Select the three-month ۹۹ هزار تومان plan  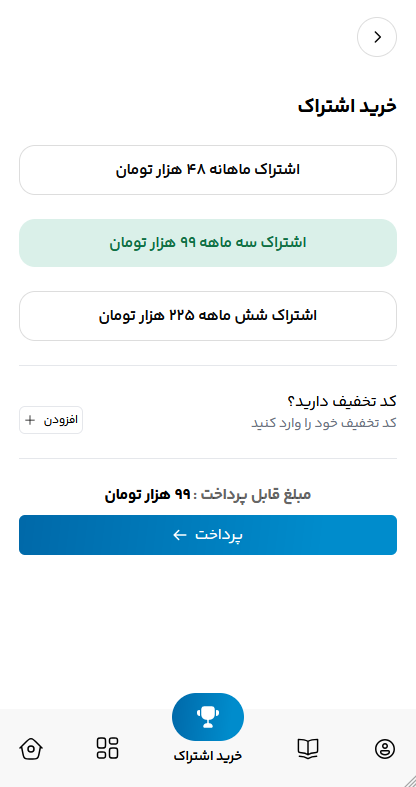tap(208, 243)
